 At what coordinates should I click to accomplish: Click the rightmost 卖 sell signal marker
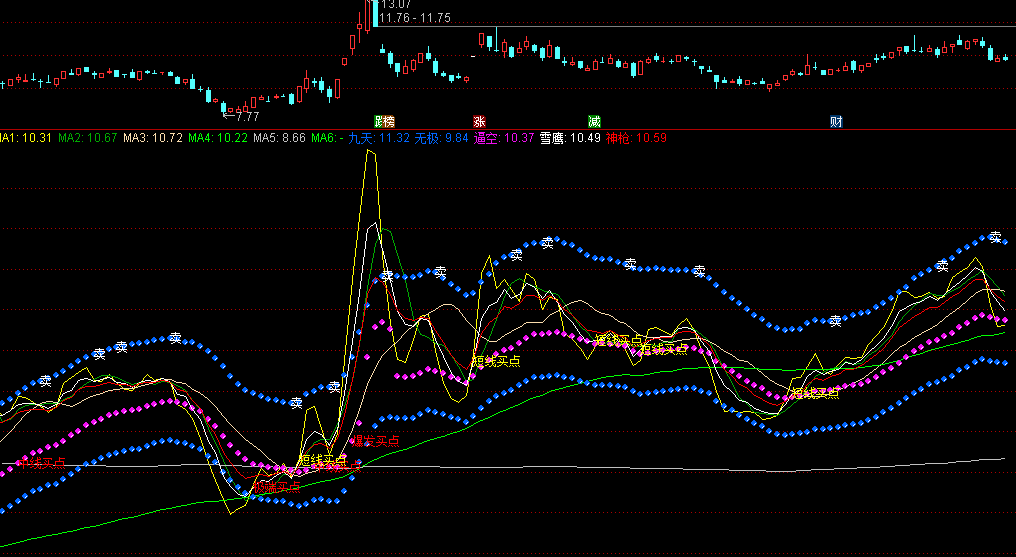click(x=995, y=237)
